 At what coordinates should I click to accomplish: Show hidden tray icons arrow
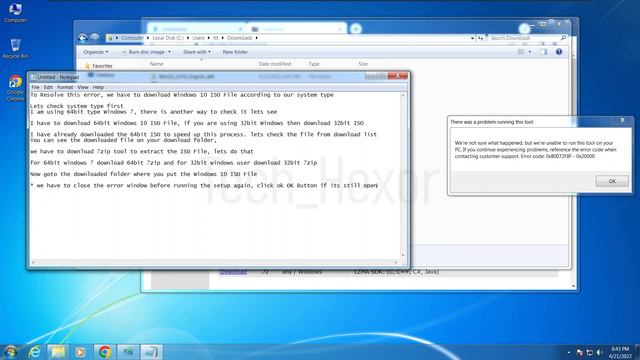tap(569, 352)
